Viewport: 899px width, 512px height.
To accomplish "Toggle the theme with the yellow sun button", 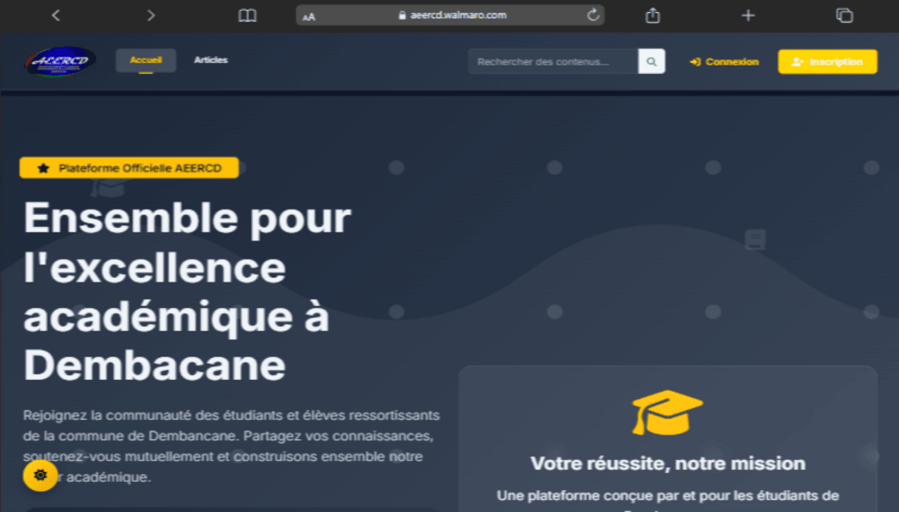I will click(x=40, y=474).
